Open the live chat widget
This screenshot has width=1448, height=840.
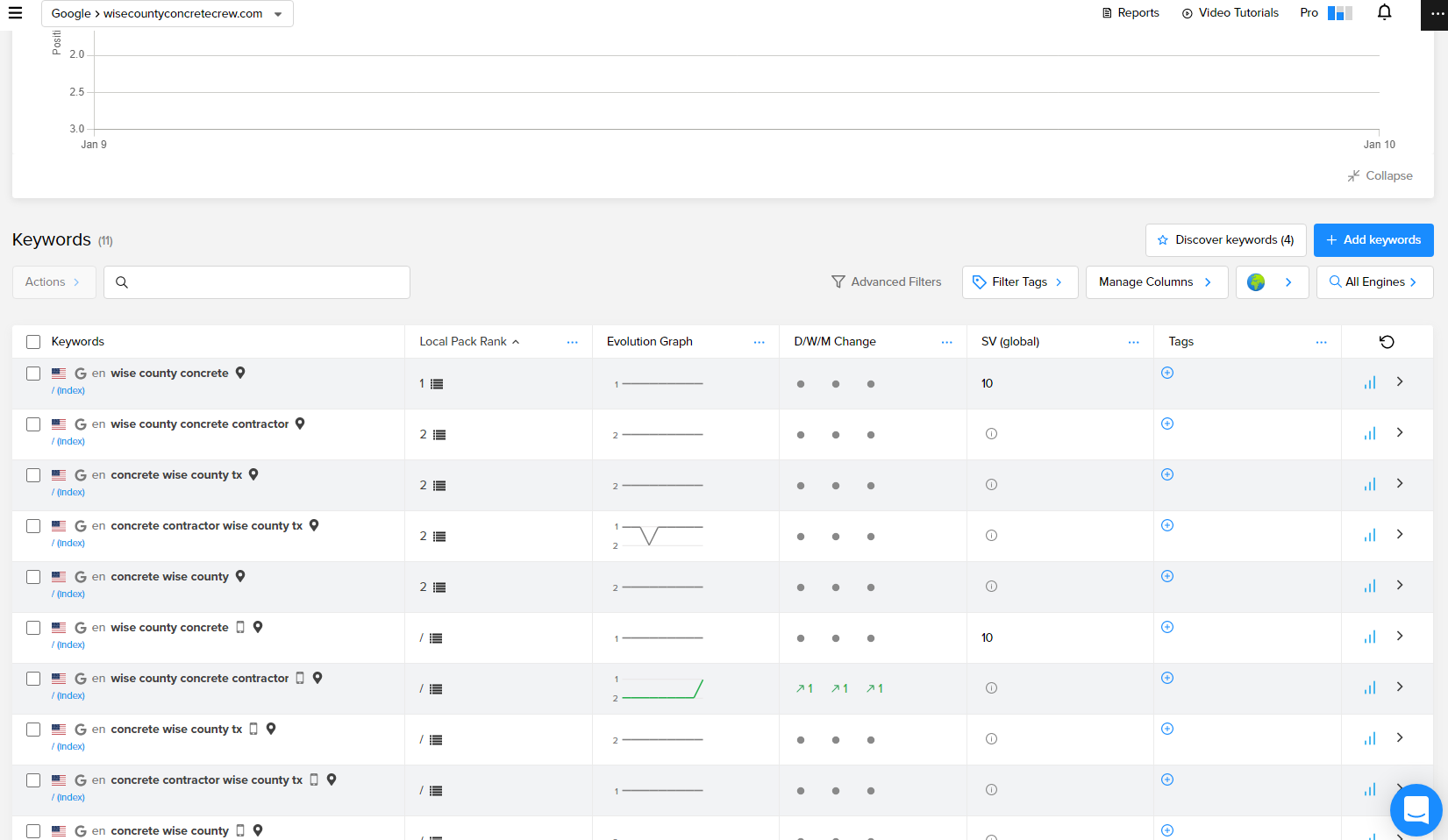pyautogui.click(x=1416, y=809)
